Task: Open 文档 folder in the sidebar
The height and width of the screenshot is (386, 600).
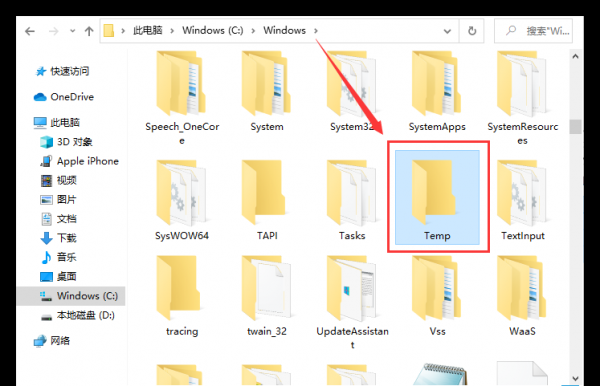Action: 59,219
